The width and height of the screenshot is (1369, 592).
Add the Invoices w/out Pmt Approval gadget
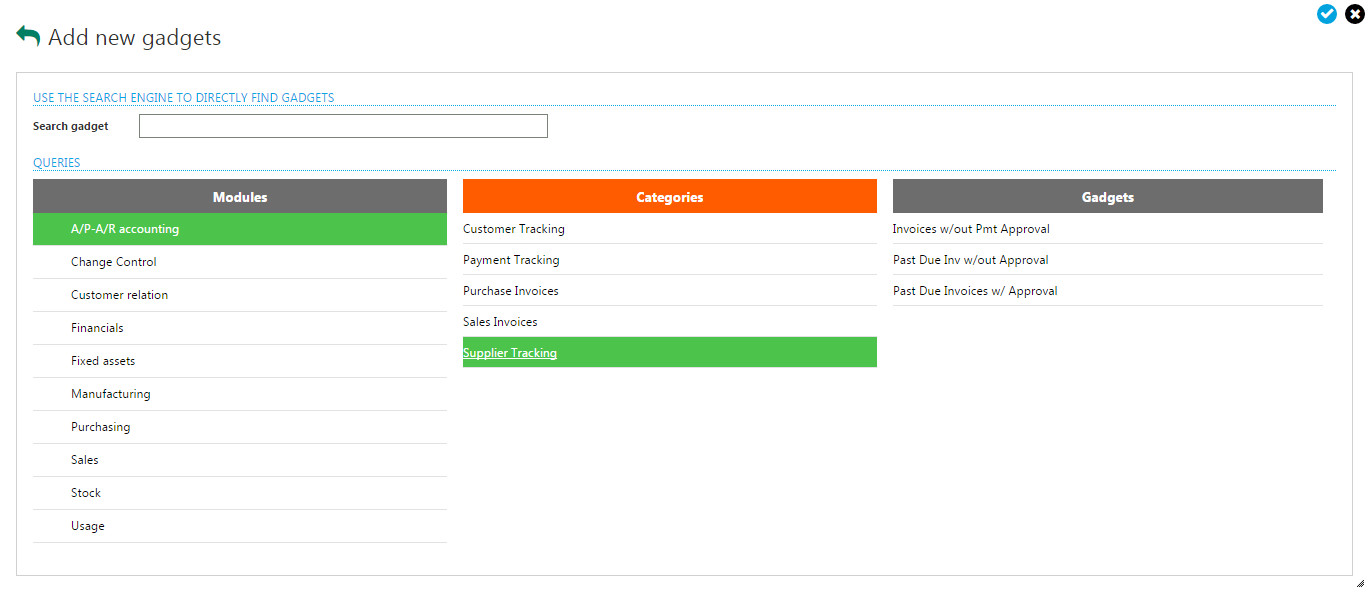971,229
